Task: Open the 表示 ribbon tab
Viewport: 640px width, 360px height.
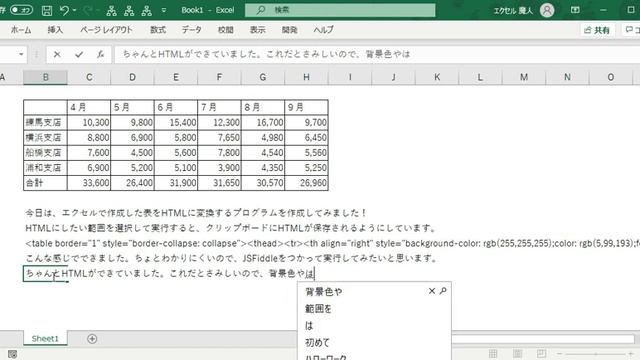Action: coord(258,30)
